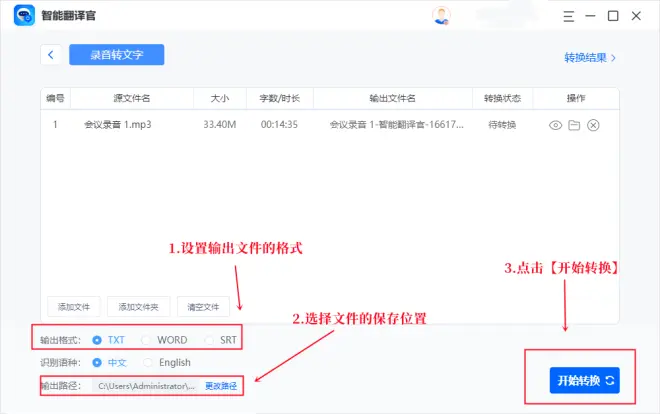Click the 操作 column header

pos(576,98)
